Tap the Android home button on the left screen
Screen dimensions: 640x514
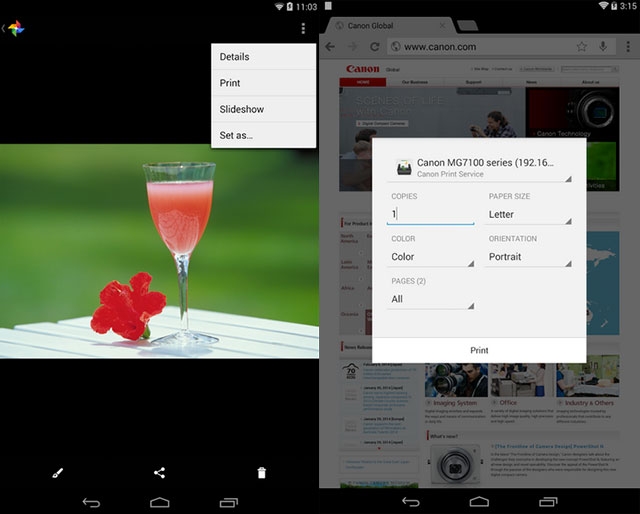pyautogui.click(x=160, y=501)
